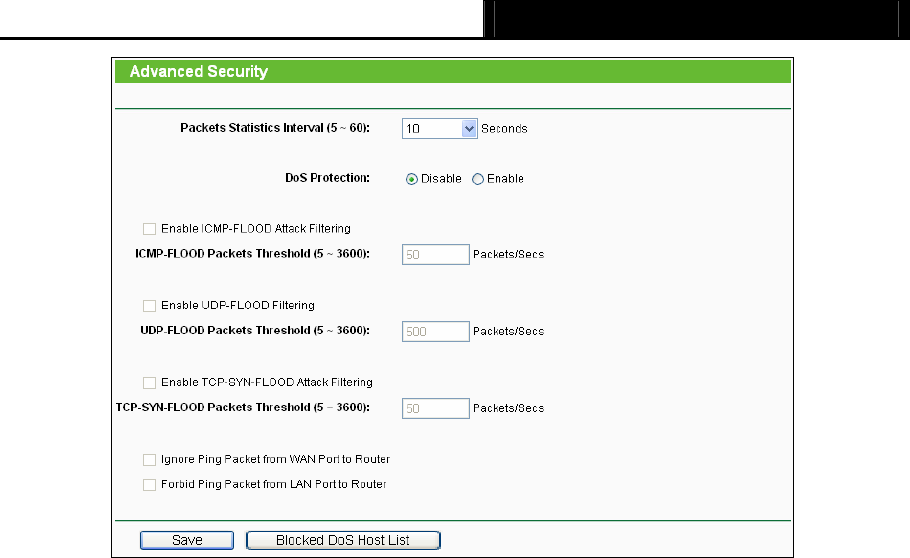Click the TCP-SYN-FLOOD Packets Threshold label
This screenshot has width=910, height=558.
[x=243, y=407]
